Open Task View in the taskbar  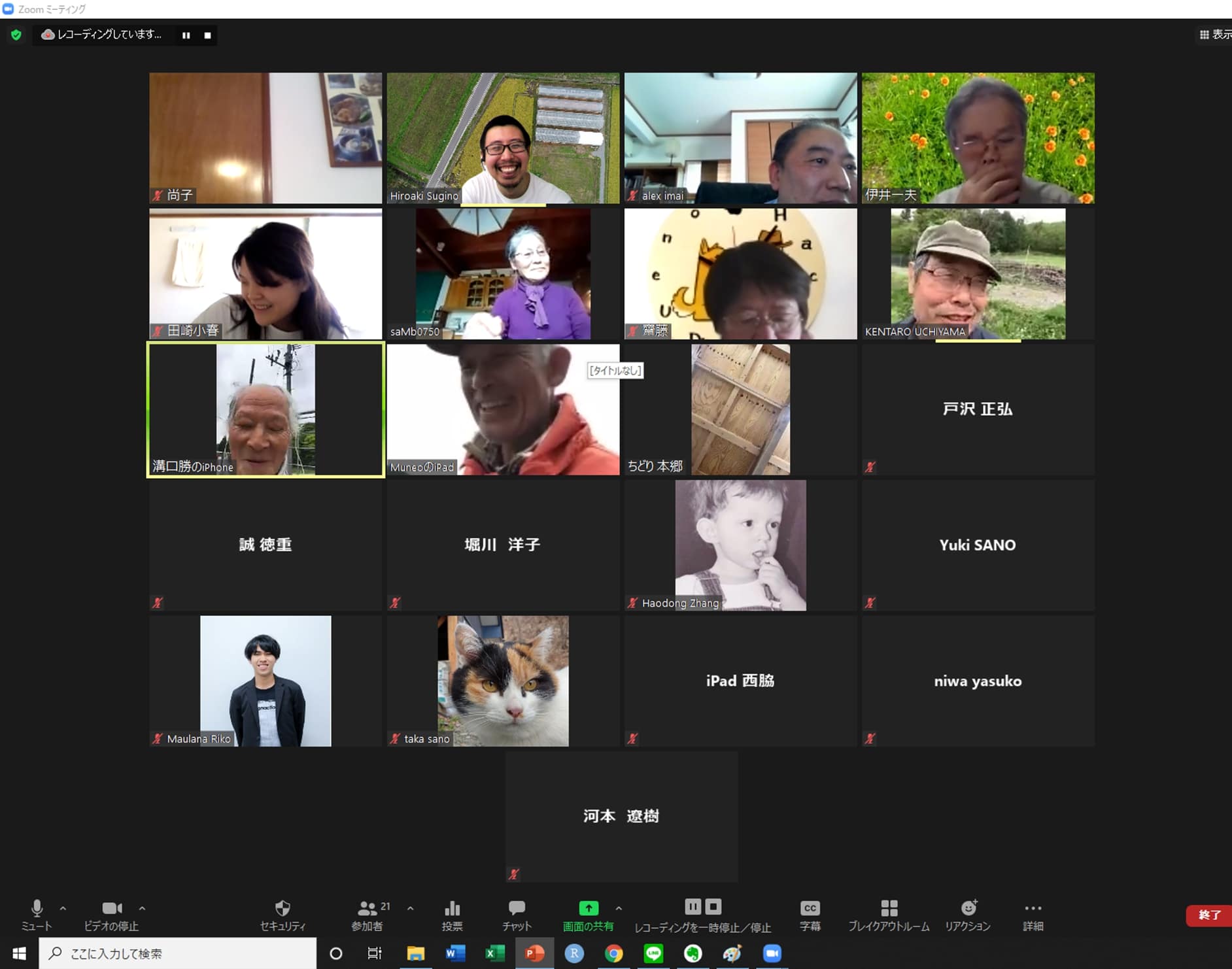point(375,953)
